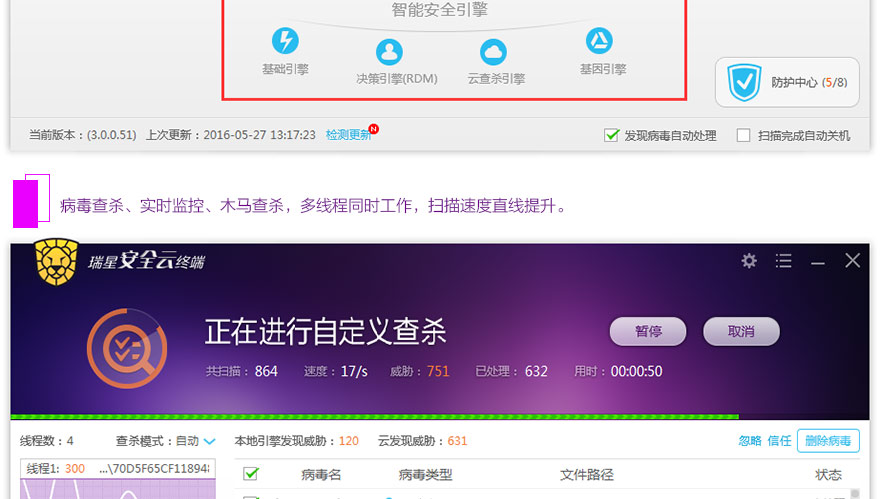880x499 pixels.
Task: Click the 信任 link
Action: coord(779,441)
